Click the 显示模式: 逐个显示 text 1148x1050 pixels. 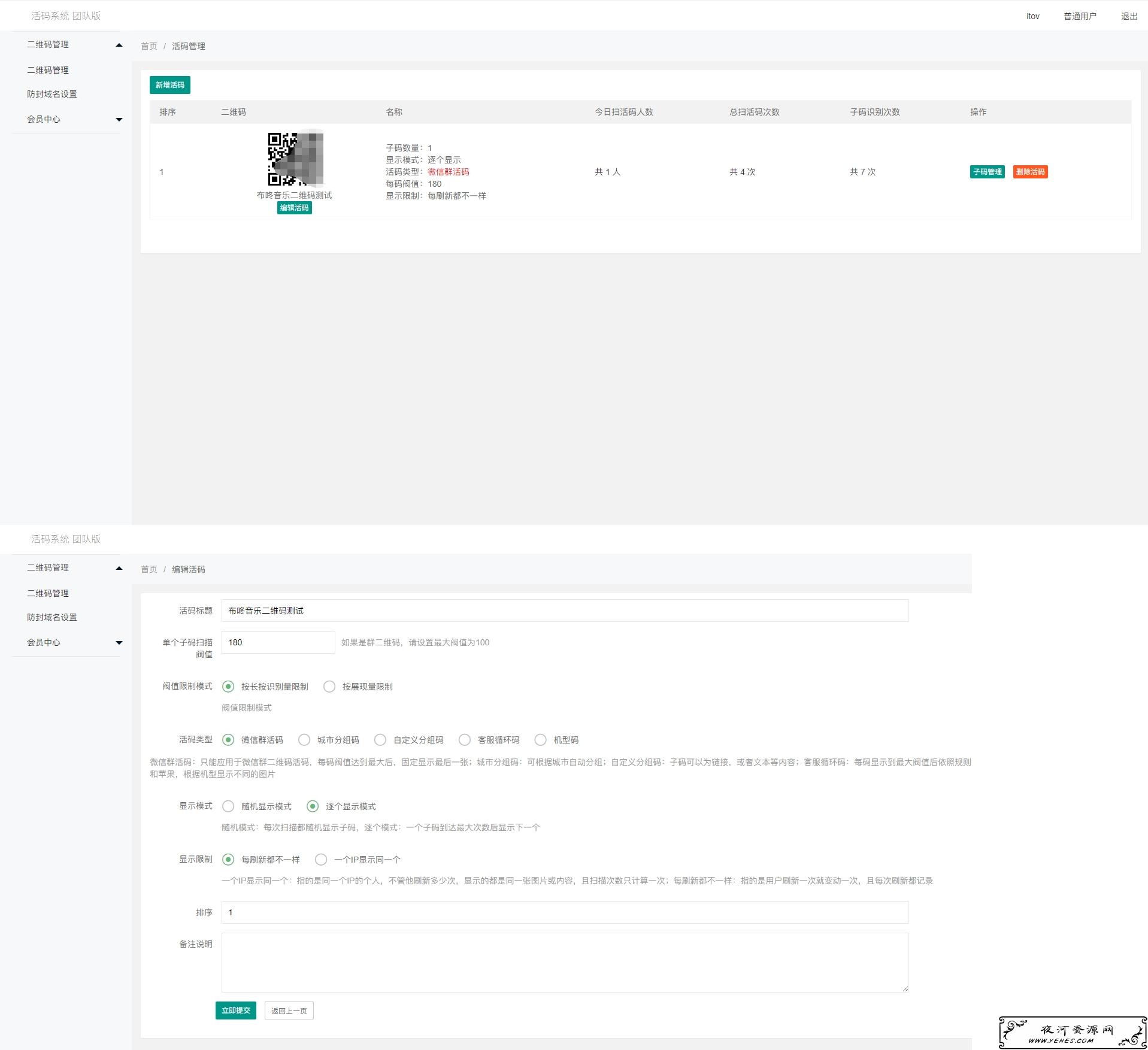click(x=423, y=160)
